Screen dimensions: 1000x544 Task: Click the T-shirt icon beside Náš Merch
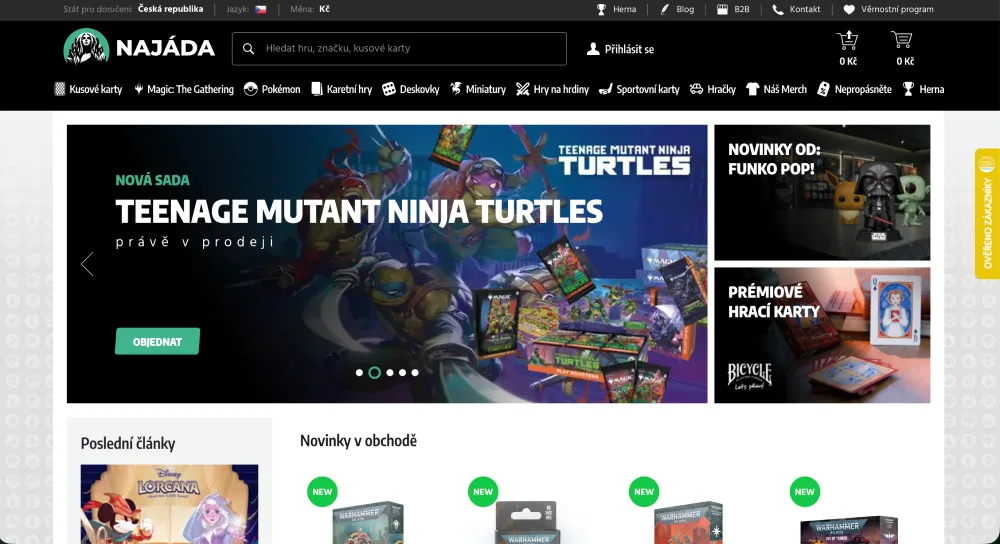[753, 89]
